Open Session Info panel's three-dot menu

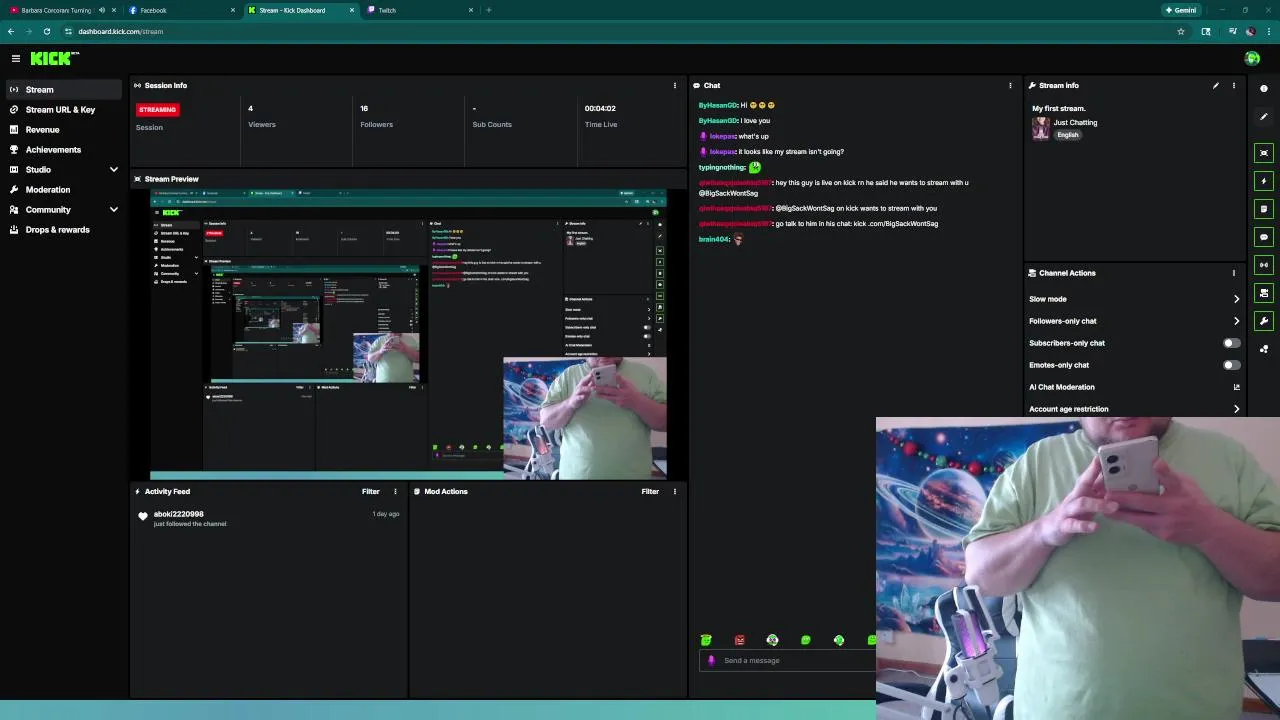[675, 86]
